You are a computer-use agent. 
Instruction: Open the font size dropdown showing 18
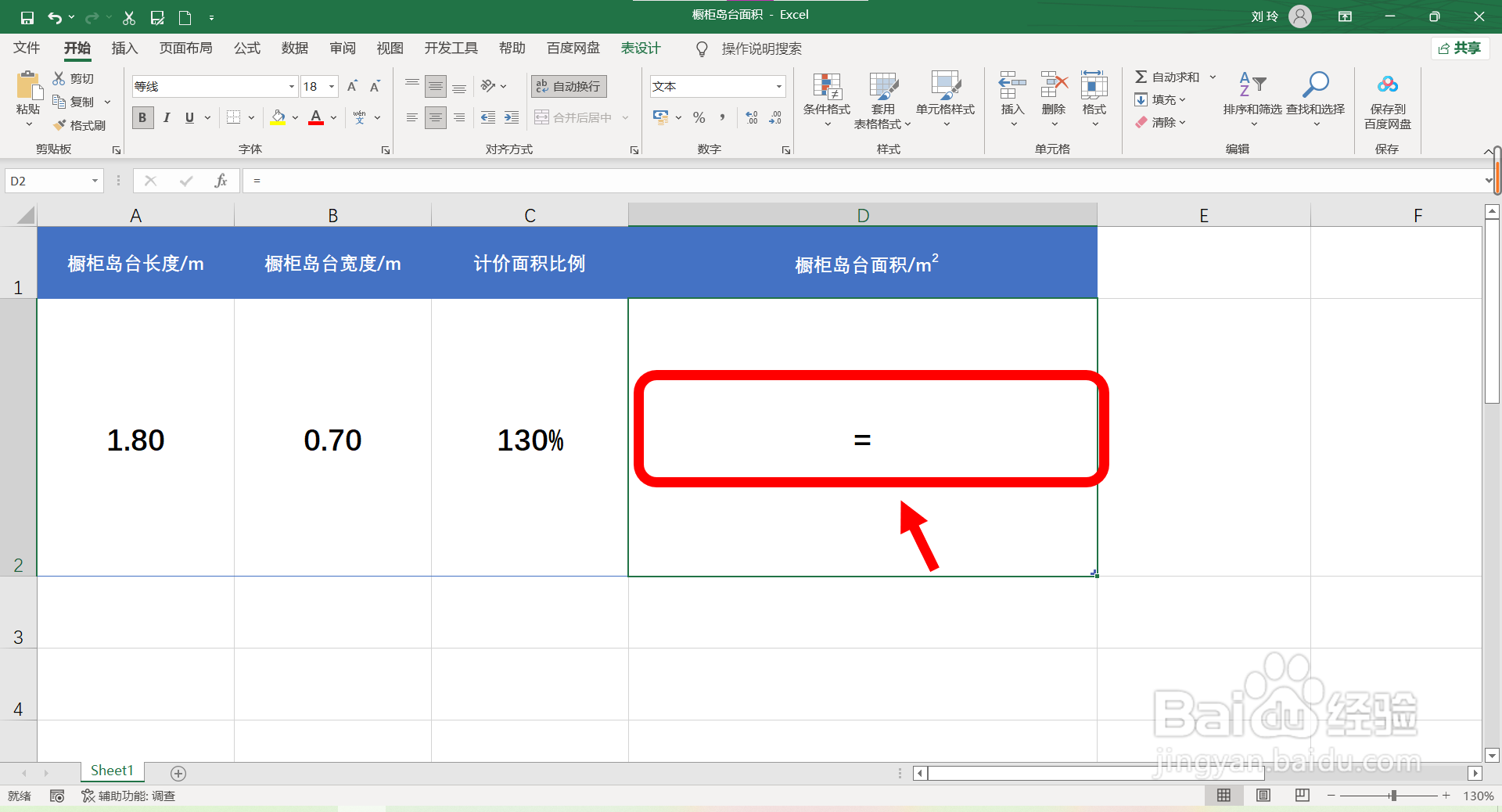[x=332, y=87]
